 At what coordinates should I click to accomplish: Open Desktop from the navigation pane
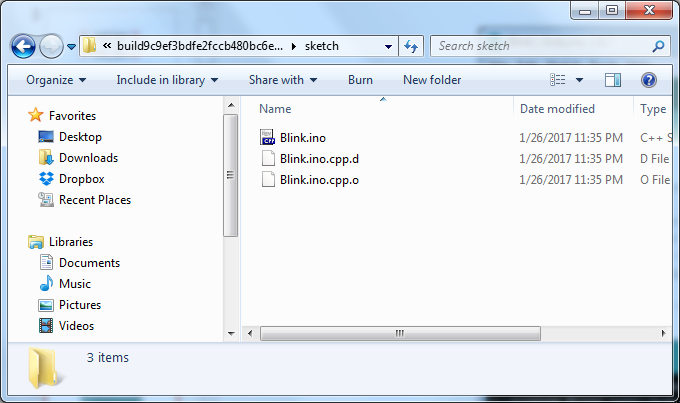80,137
